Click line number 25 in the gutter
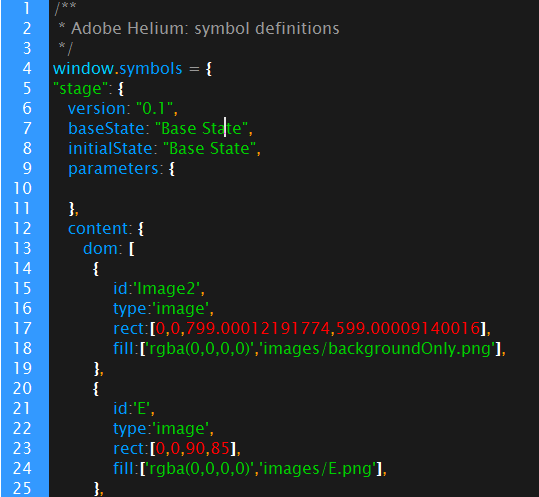The width and height of the screenshot is (539, 497). 22,488
